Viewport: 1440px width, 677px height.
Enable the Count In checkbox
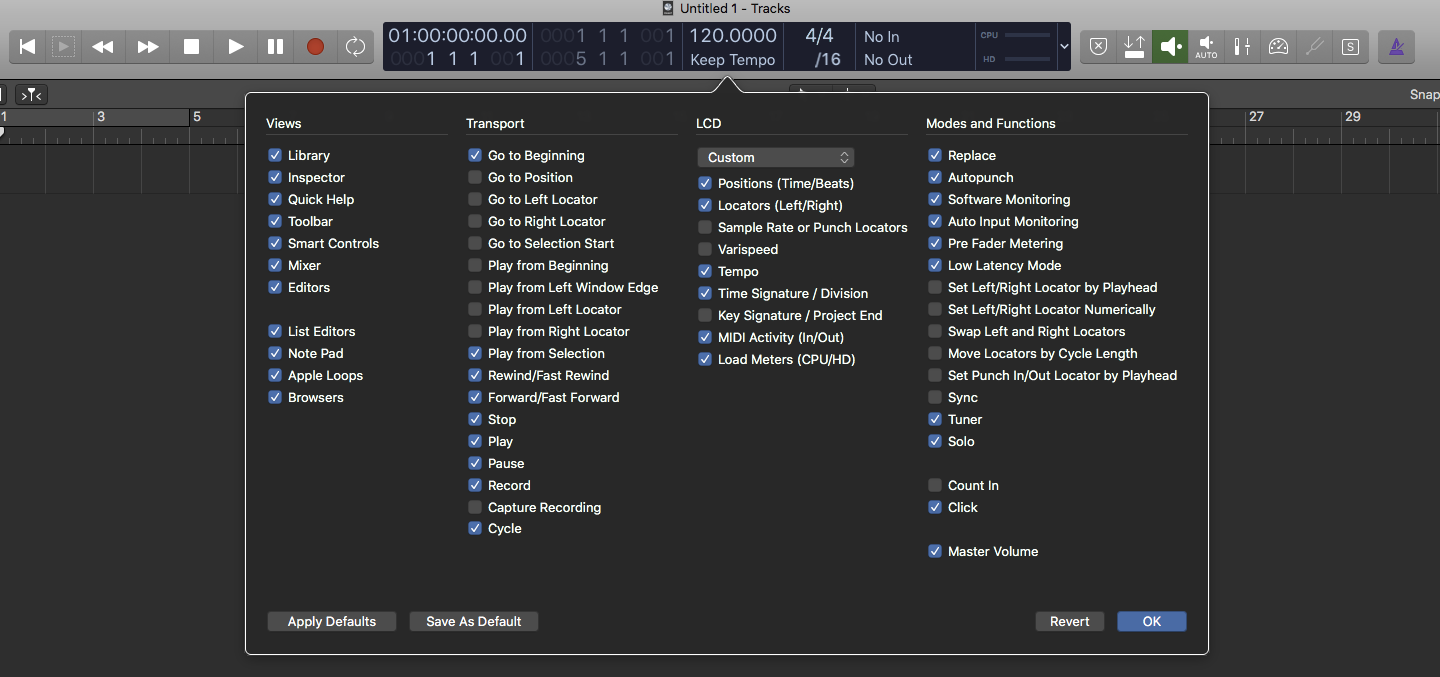pos(935,485)
